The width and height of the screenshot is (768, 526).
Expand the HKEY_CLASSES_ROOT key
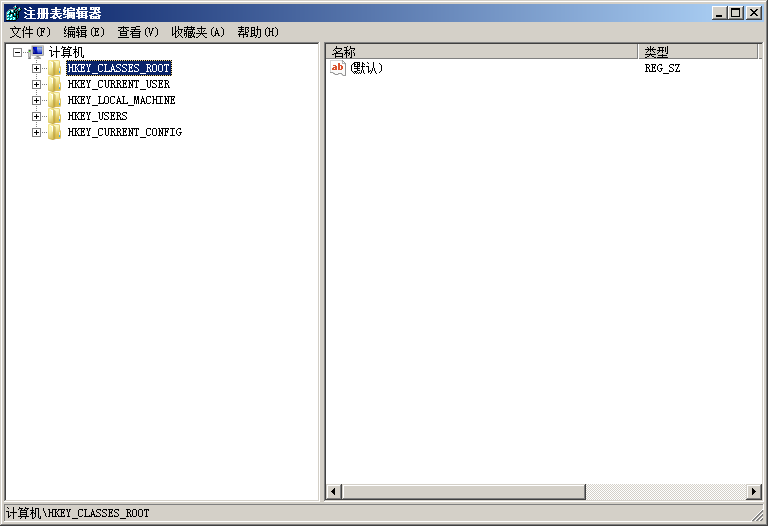36,69
